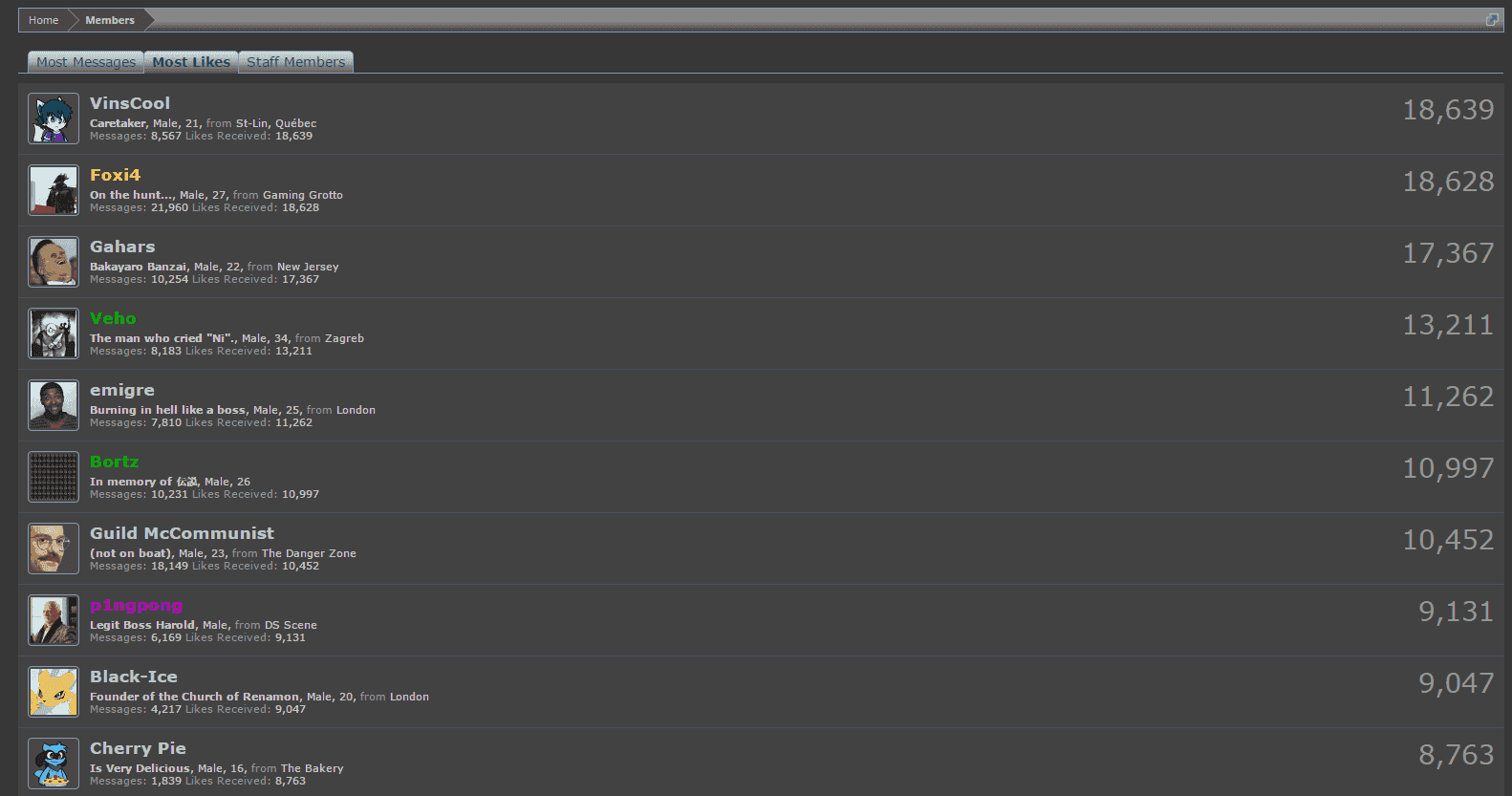
Task: Click emigre's large 11,262 likes count
Action: [1448, 397]
